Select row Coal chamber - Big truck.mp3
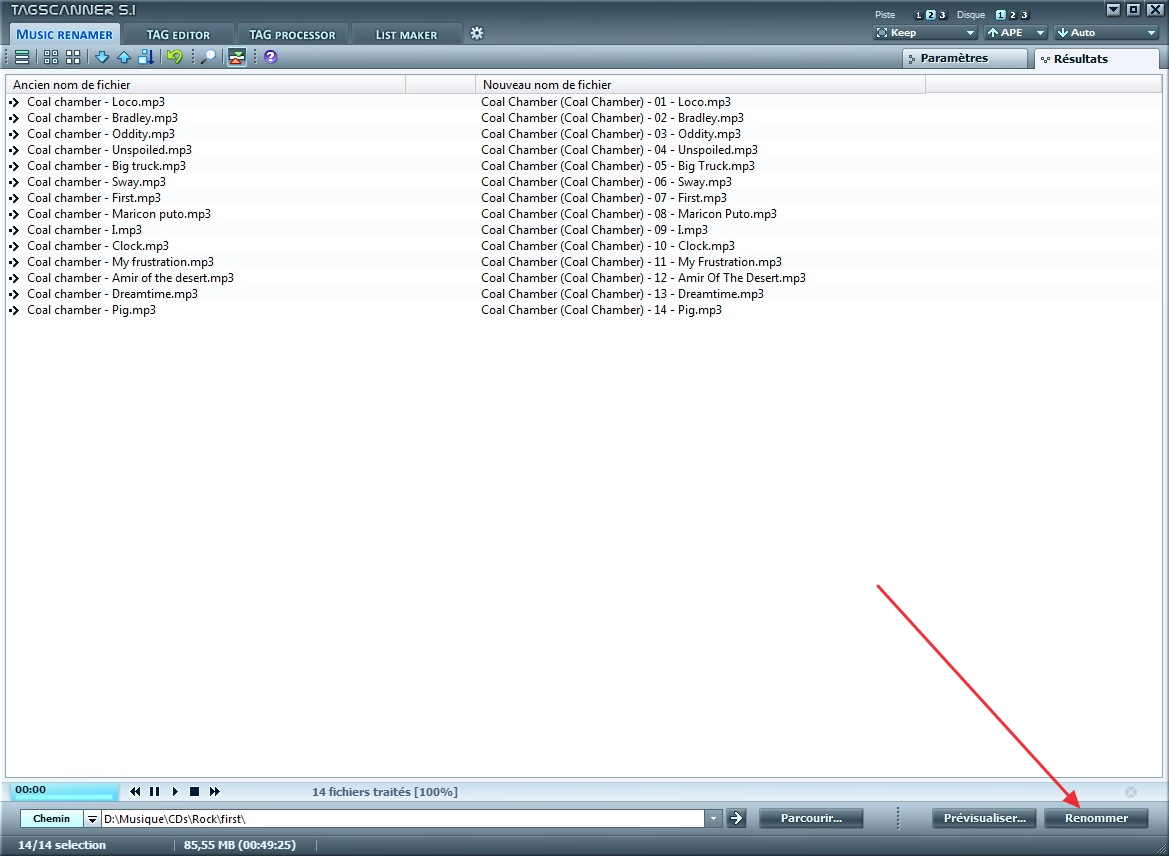Image resolution: width=1169 pixels, height=856 pixels. (107, 166)
